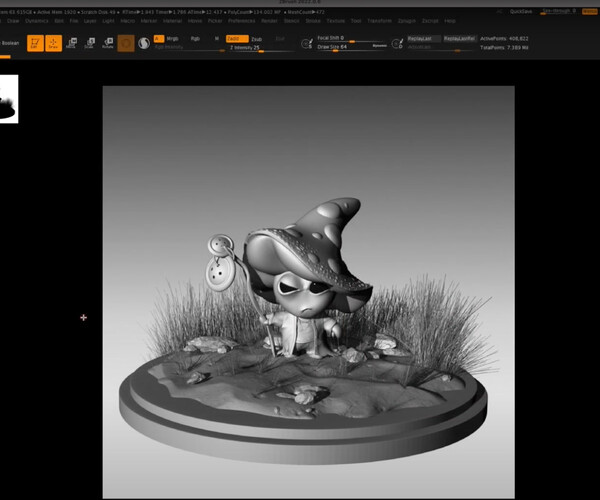Activate the Draw mode button
The width and height of the screenshot is (600, 500).
coord(54,43)
